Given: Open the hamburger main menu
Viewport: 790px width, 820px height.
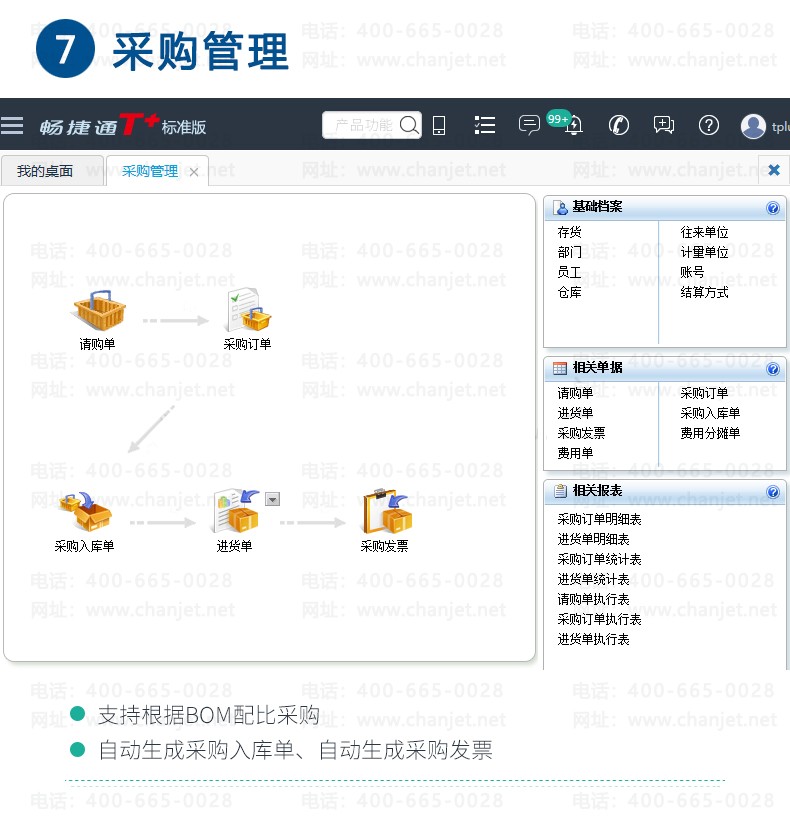Looking at the screenshot, I should click(x=12, y=126).
